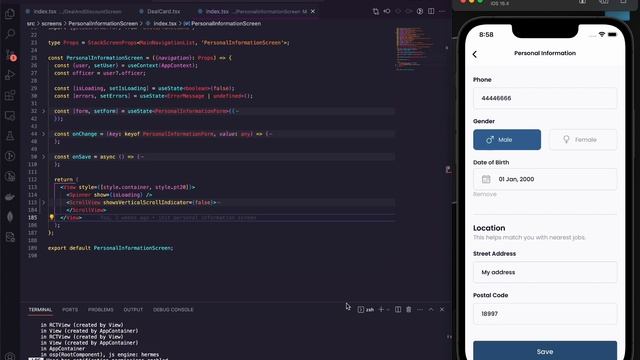The image size is (640, 360).
Task: Click 'screens' breadcrumb segment
Action: coord(51,23)
